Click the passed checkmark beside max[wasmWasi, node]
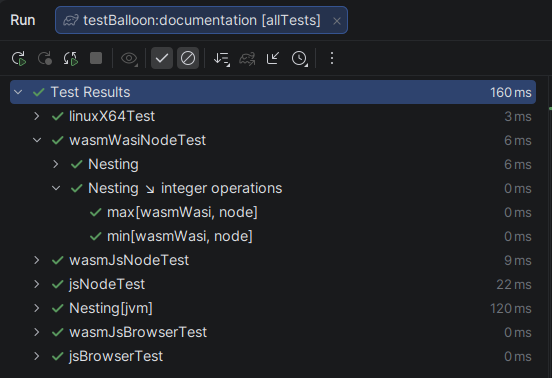The width and height of the screenshot is (552, 378). click(95, 212)
